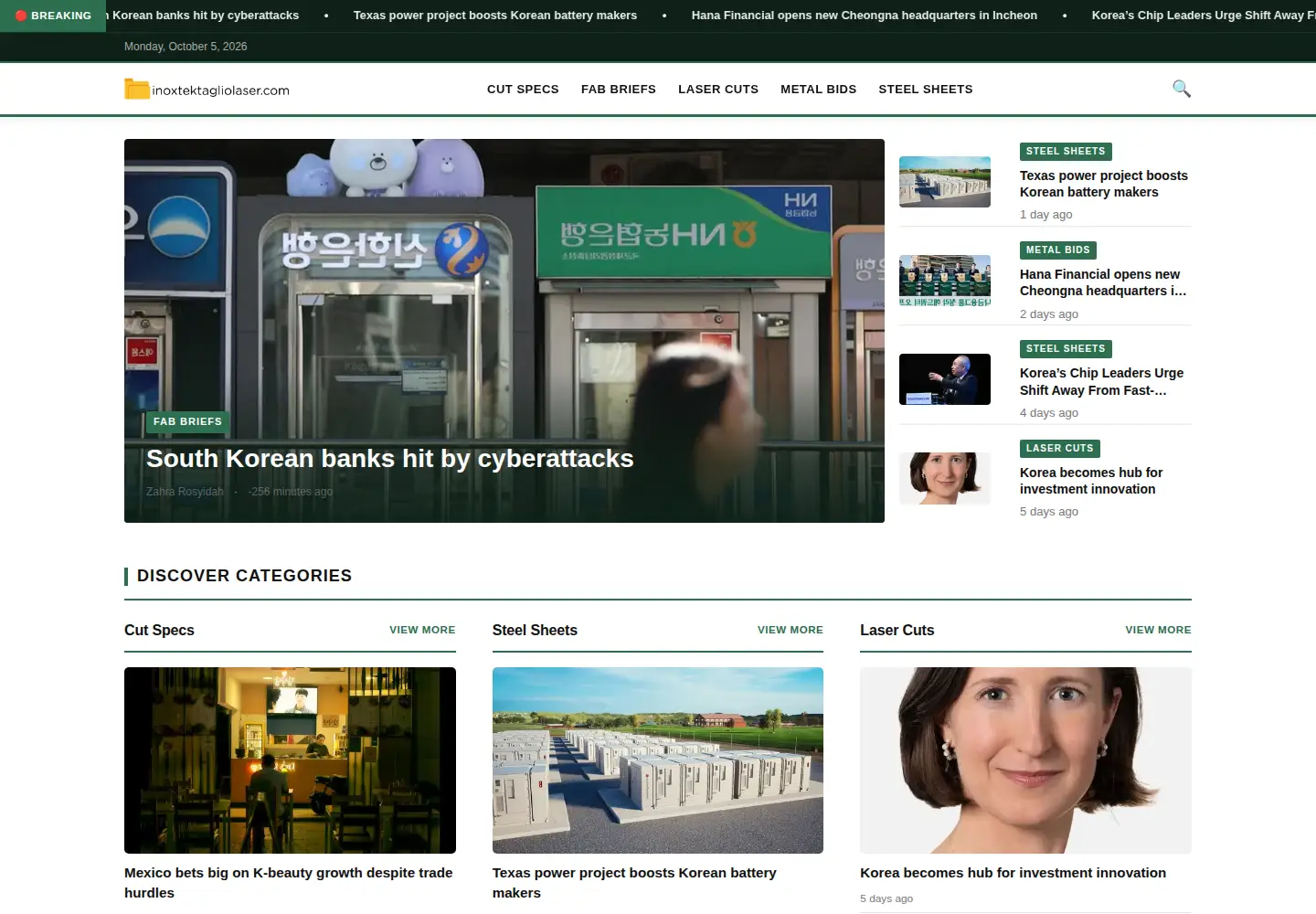Click Steel Sheets card image of battery containers
The image size is (1316, 914).
click(x=658, y=760)
